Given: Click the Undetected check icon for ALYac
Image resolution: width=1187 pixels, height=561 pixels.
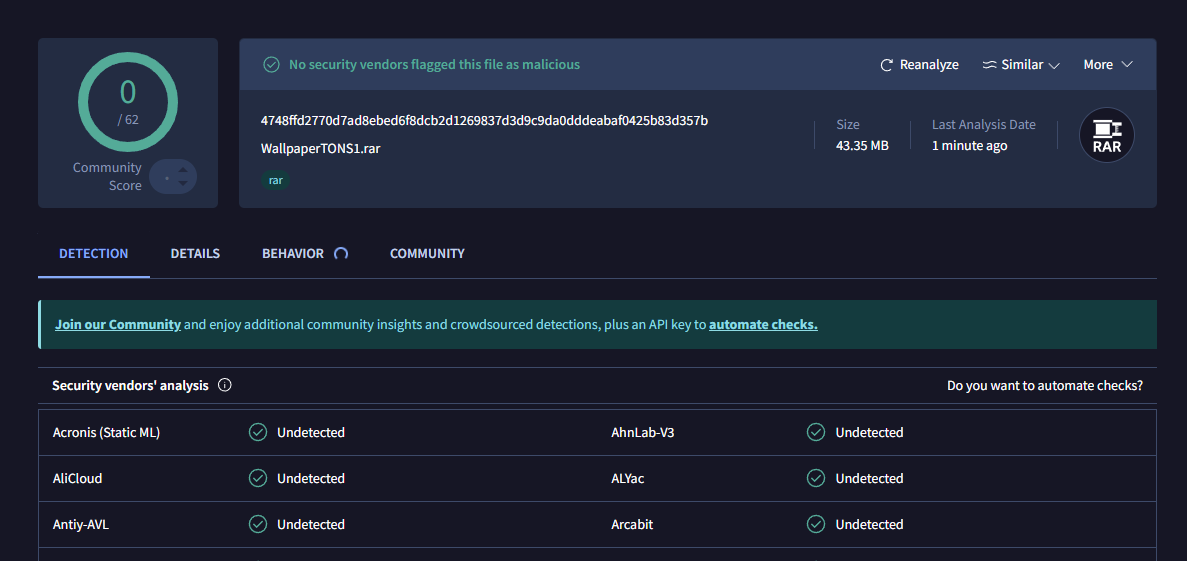Looking at the screenshot, I should point(816,479).
